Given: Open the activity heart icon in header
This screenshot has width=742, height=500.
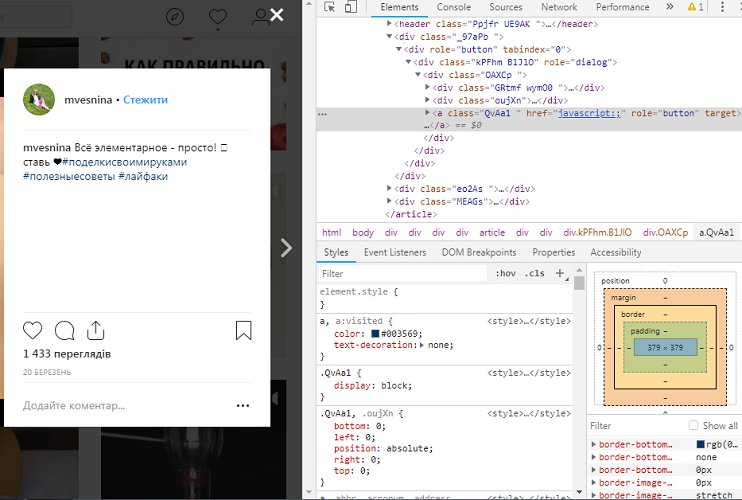Looking at the screenshot, I should coord(218,17).
